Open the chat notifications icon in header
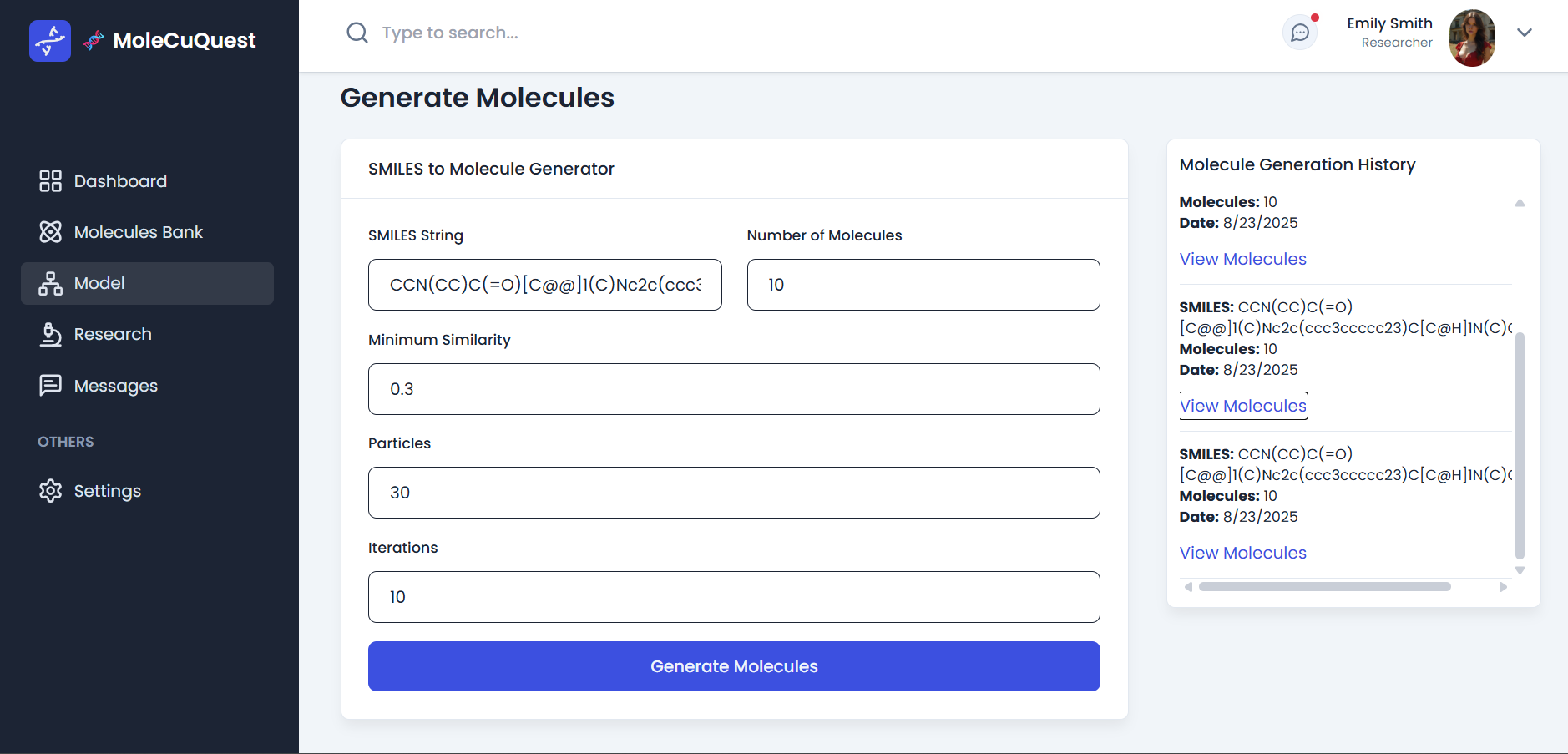The width and height of the screenshot is (1568, 754). pyautogui.click(x=1300, y=33)
